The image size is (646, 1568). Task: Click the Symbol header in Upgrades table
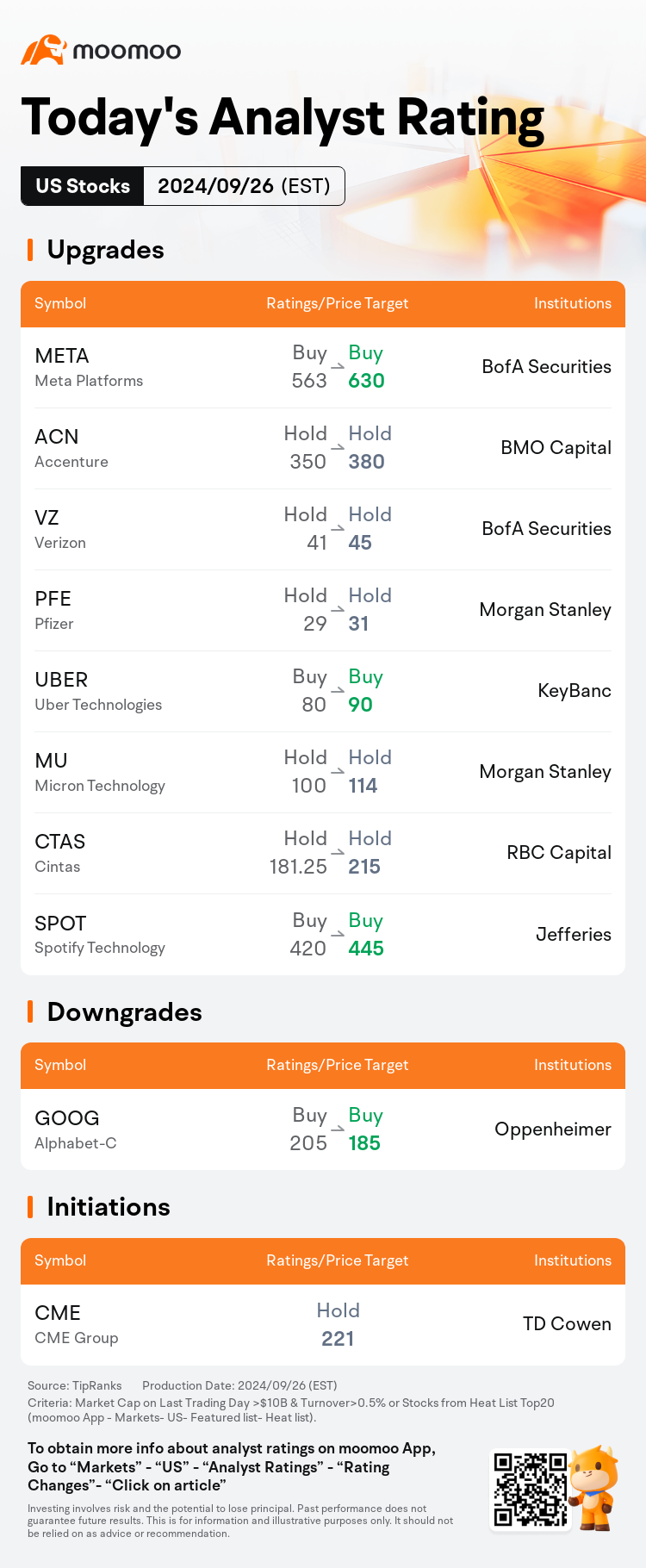click(60, 303)
